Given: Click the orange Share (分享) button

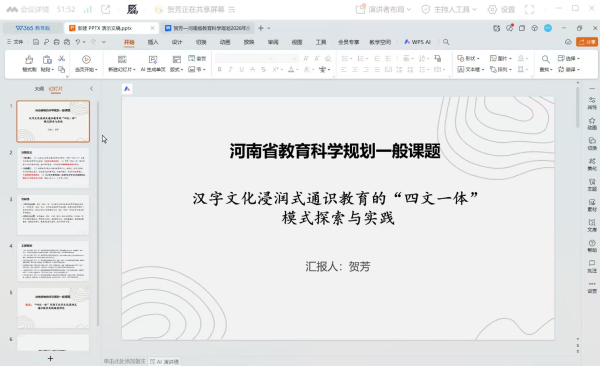Looking at the screenshot, I should click(587, 42).
